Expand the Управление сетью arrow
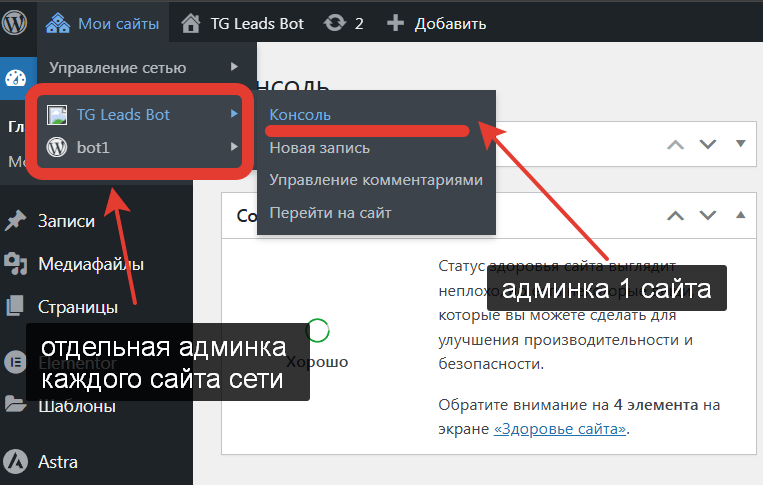The image size is (763, 485). [x=235, y=67]
